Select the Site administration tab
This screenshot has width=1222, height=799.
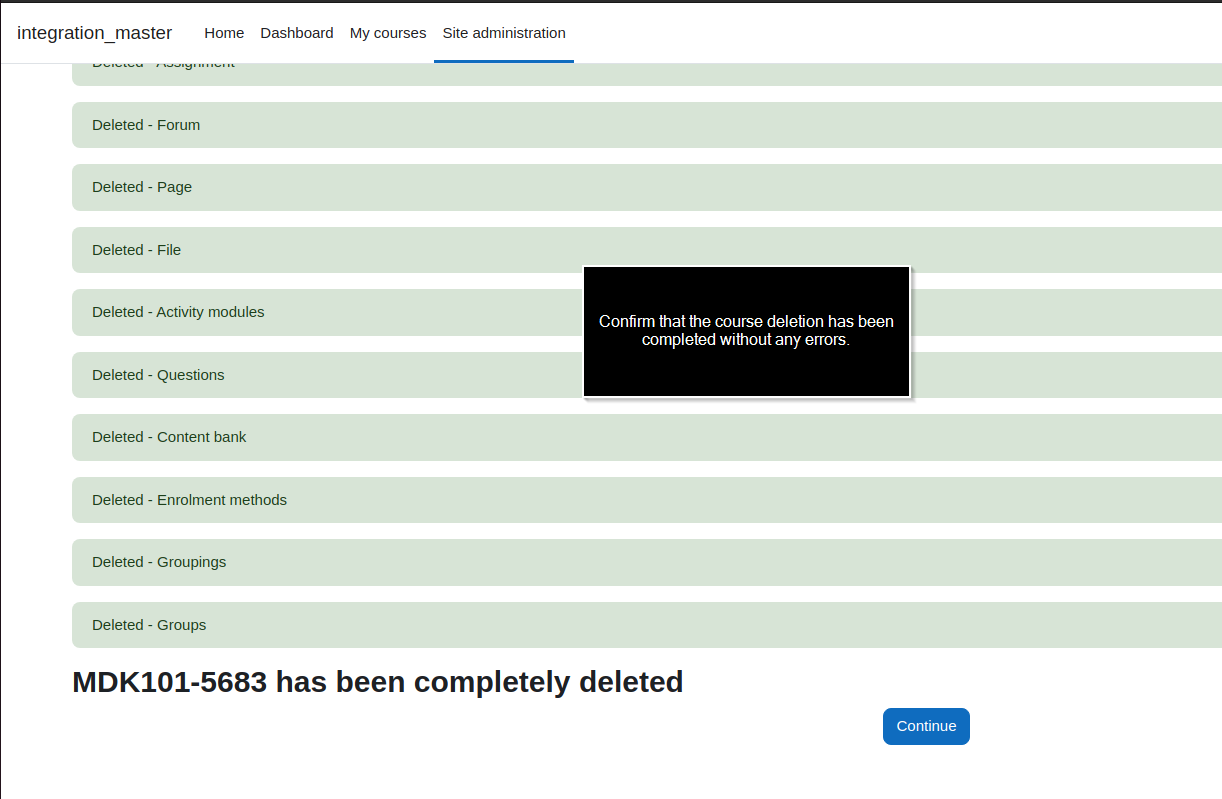[x=504, y=33]
